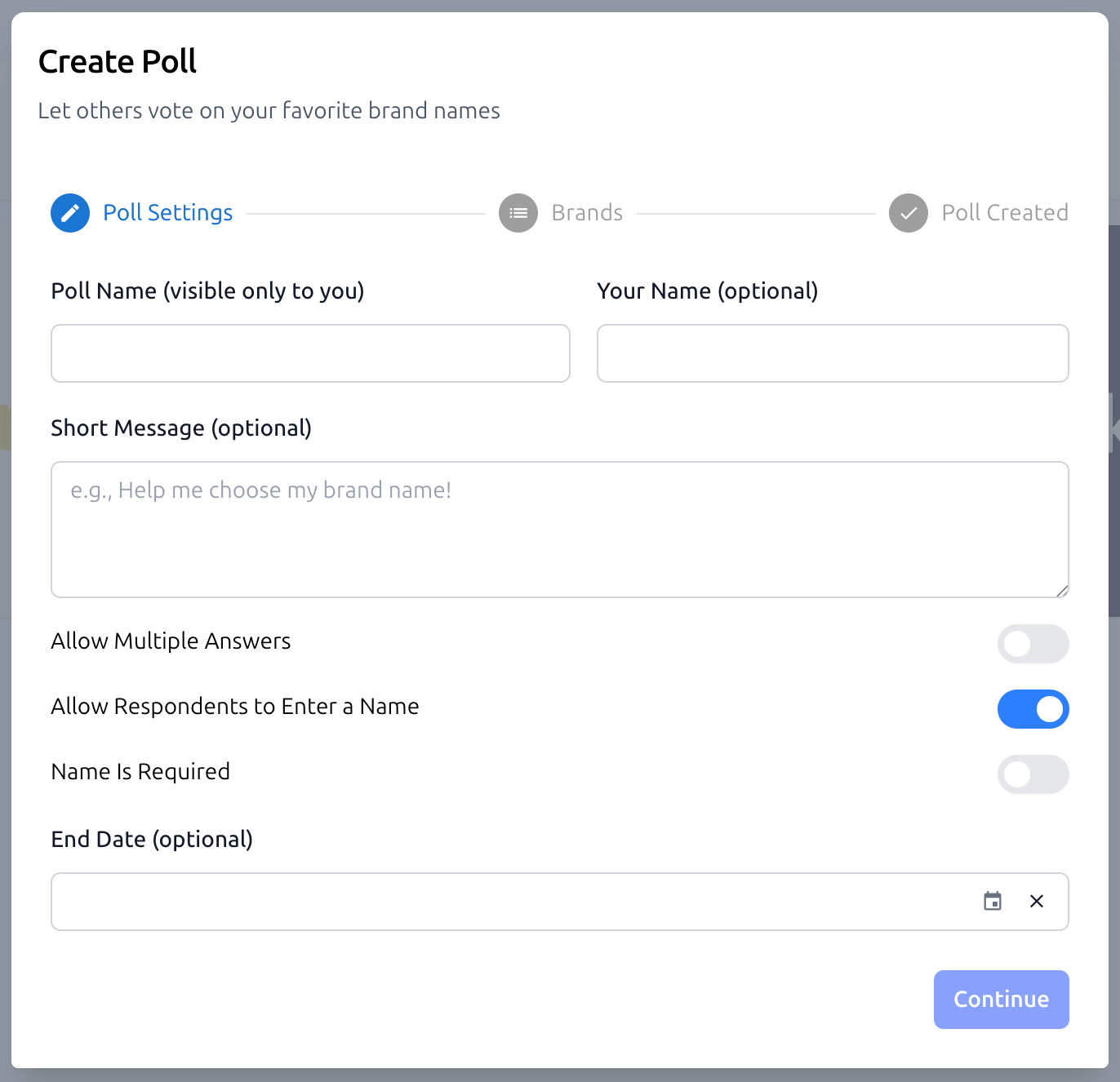
Task: Click the checkmark icon for Poll Created step
Action: 909,213
